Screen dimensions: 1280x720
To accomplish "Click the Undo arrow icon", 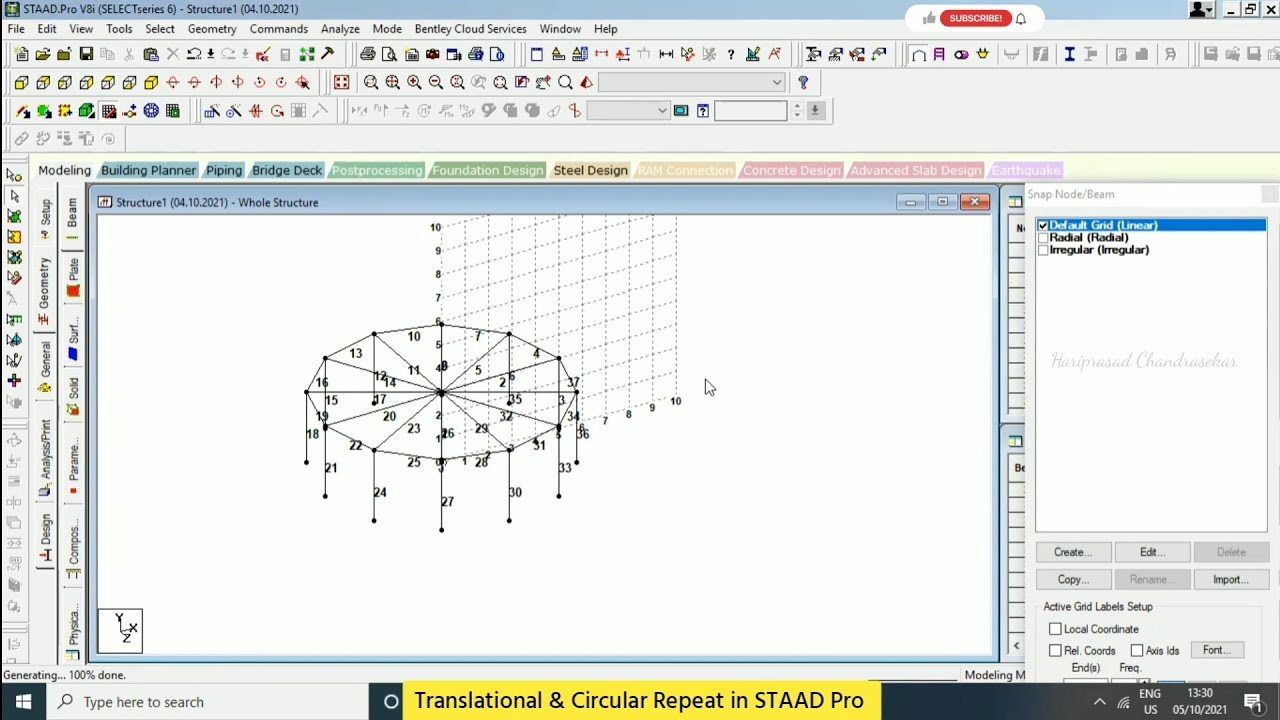I will tap(194, 54).
